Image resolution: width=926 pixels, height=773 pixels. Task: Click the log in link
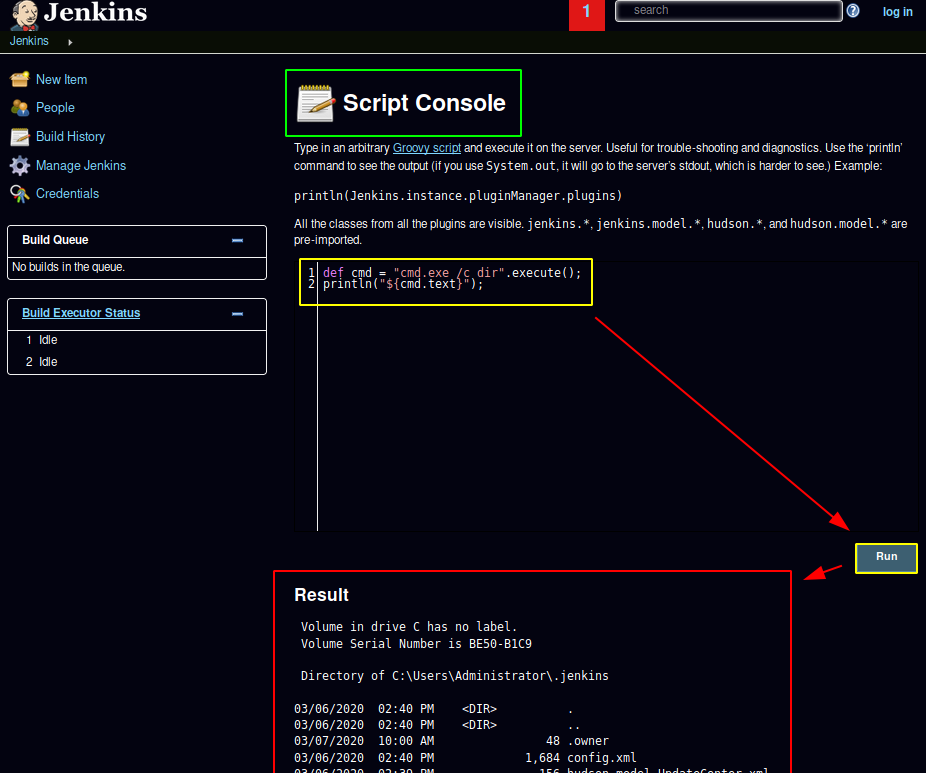[898, 12]
